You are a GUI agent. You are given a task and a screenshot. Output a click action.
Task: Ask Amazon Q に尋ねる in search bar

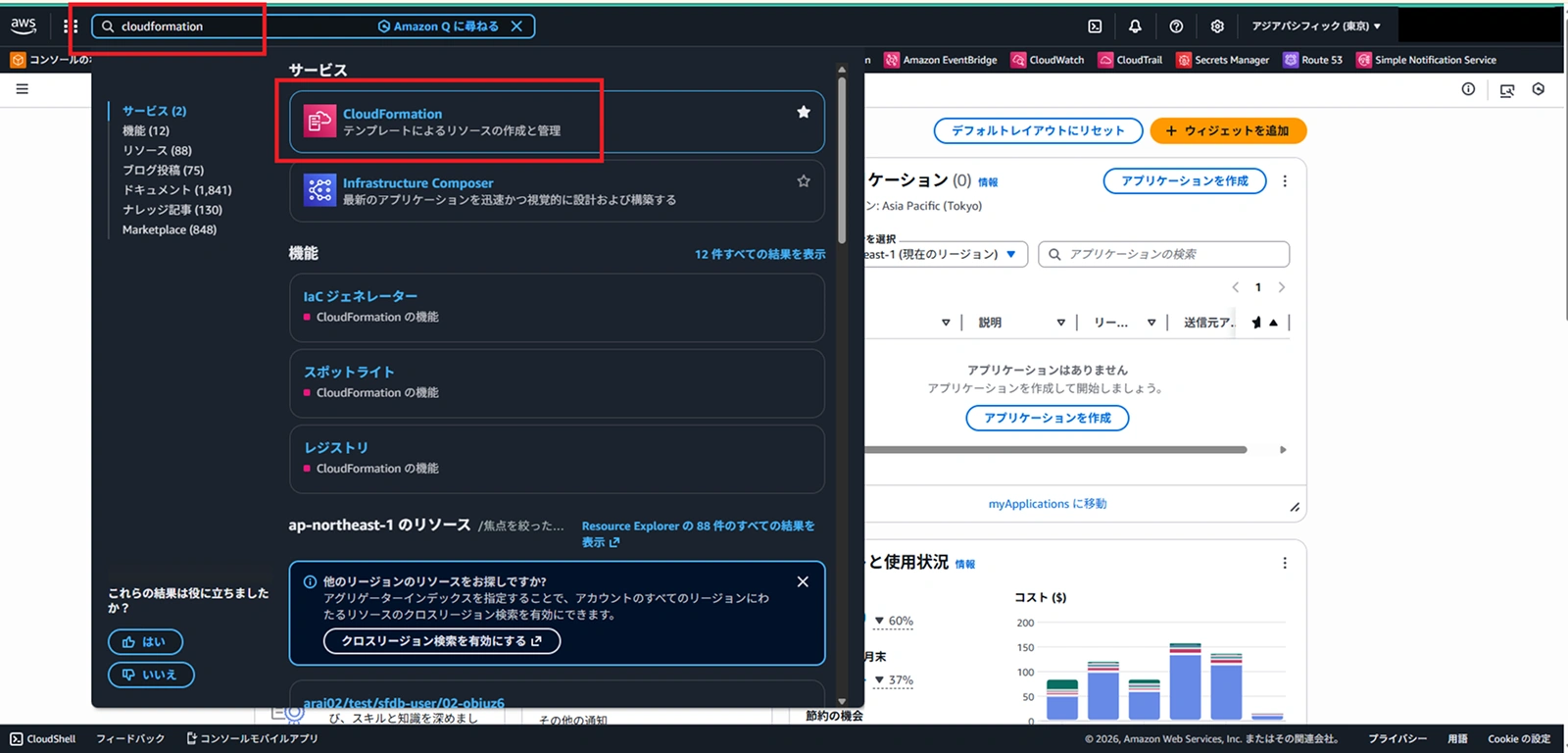[438, 26]
